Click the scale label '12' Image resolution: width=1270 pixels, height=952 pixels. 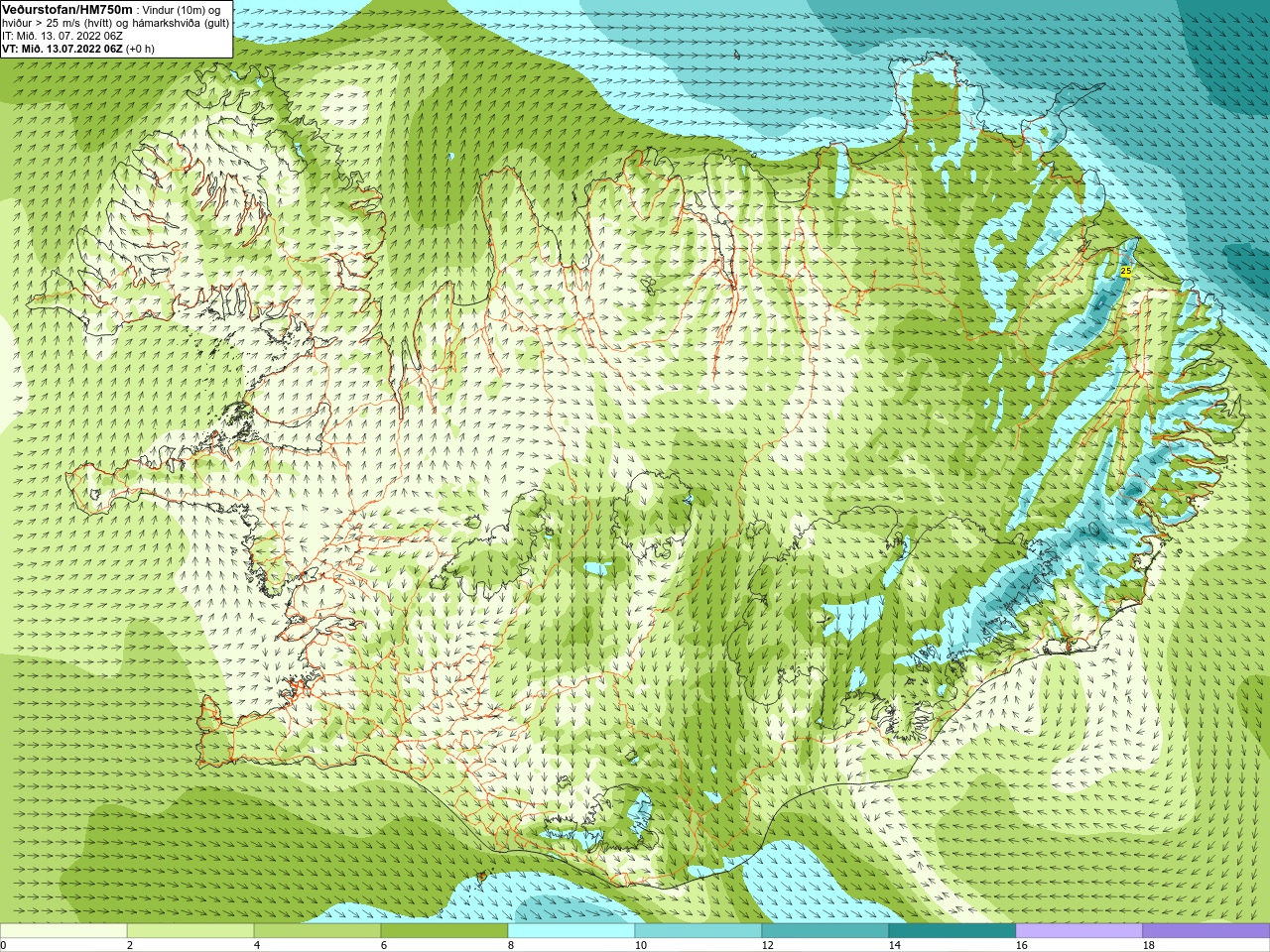pos(768,945)
